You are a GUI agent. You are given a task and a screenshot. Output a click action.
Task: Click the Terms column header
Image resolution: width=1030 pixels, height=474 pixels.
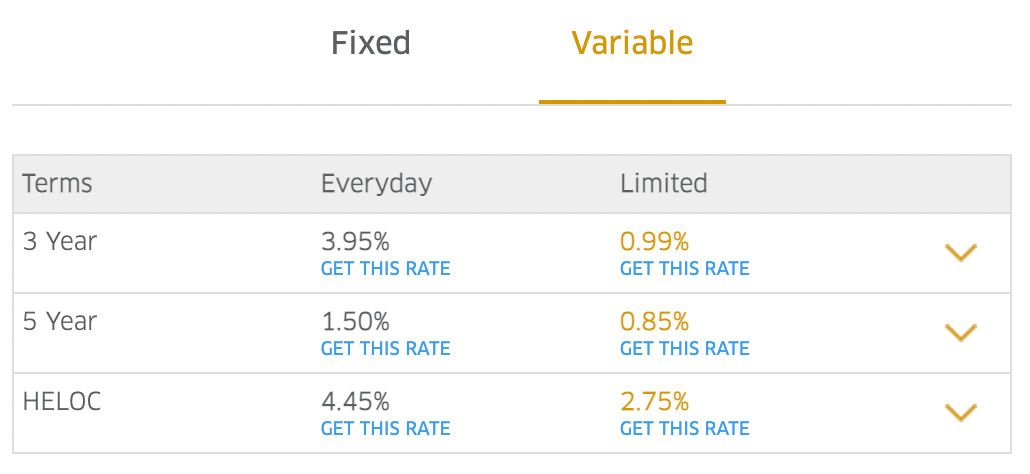point(57,184)
